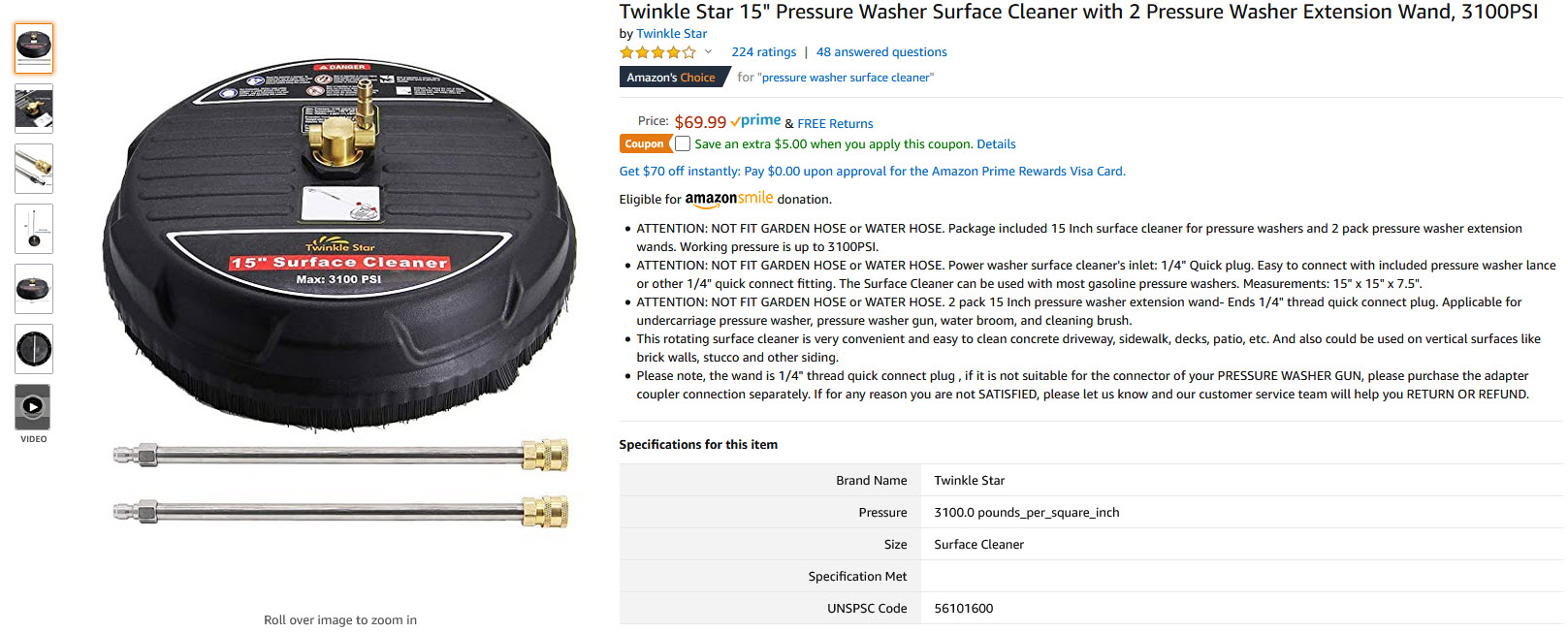The image size is (1568, 633).
Task: Expand the rating breakdown chevron
Action: pyautogui.click(x=708, y=52)
